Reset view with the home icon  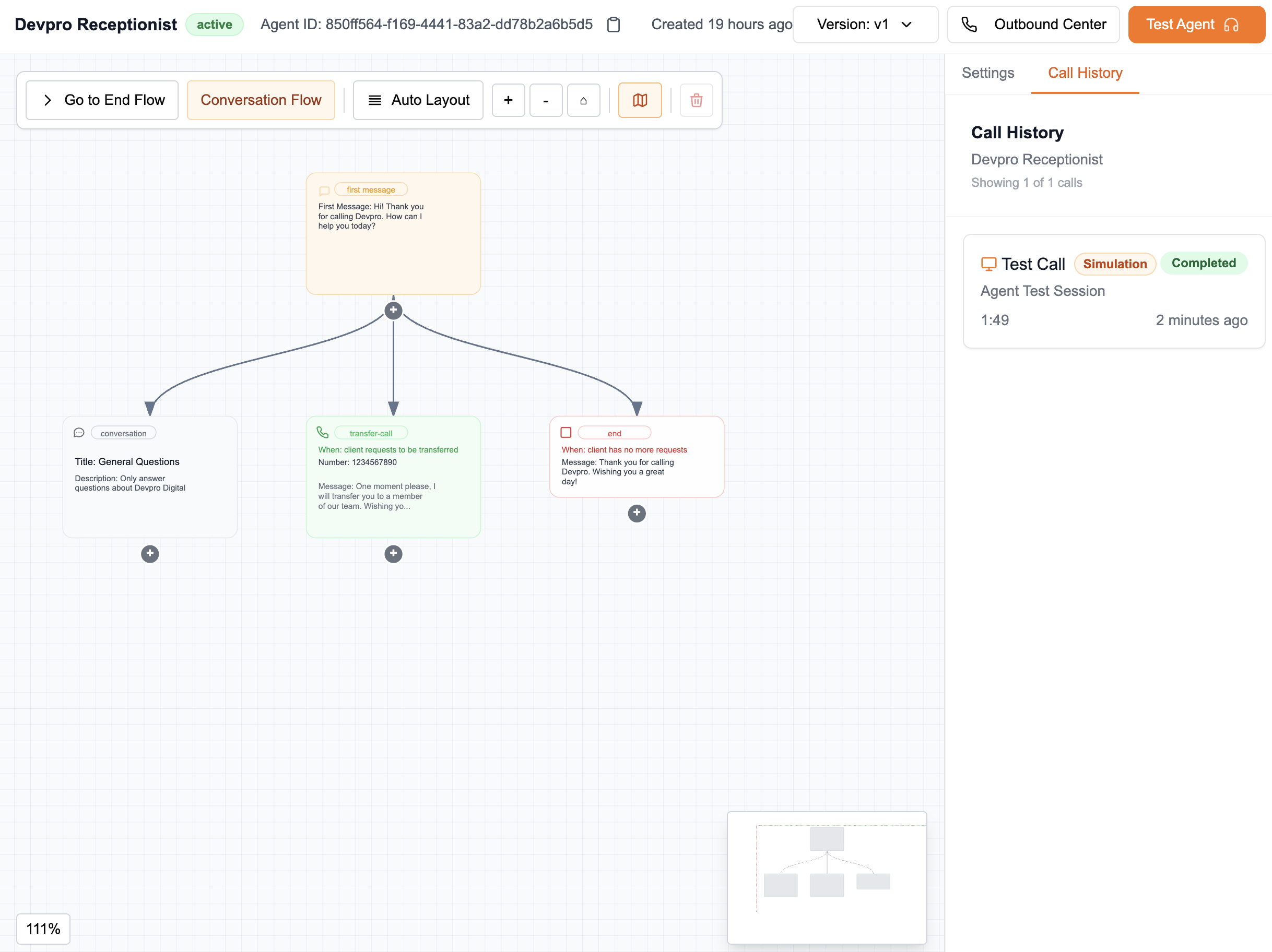point(583,100)
